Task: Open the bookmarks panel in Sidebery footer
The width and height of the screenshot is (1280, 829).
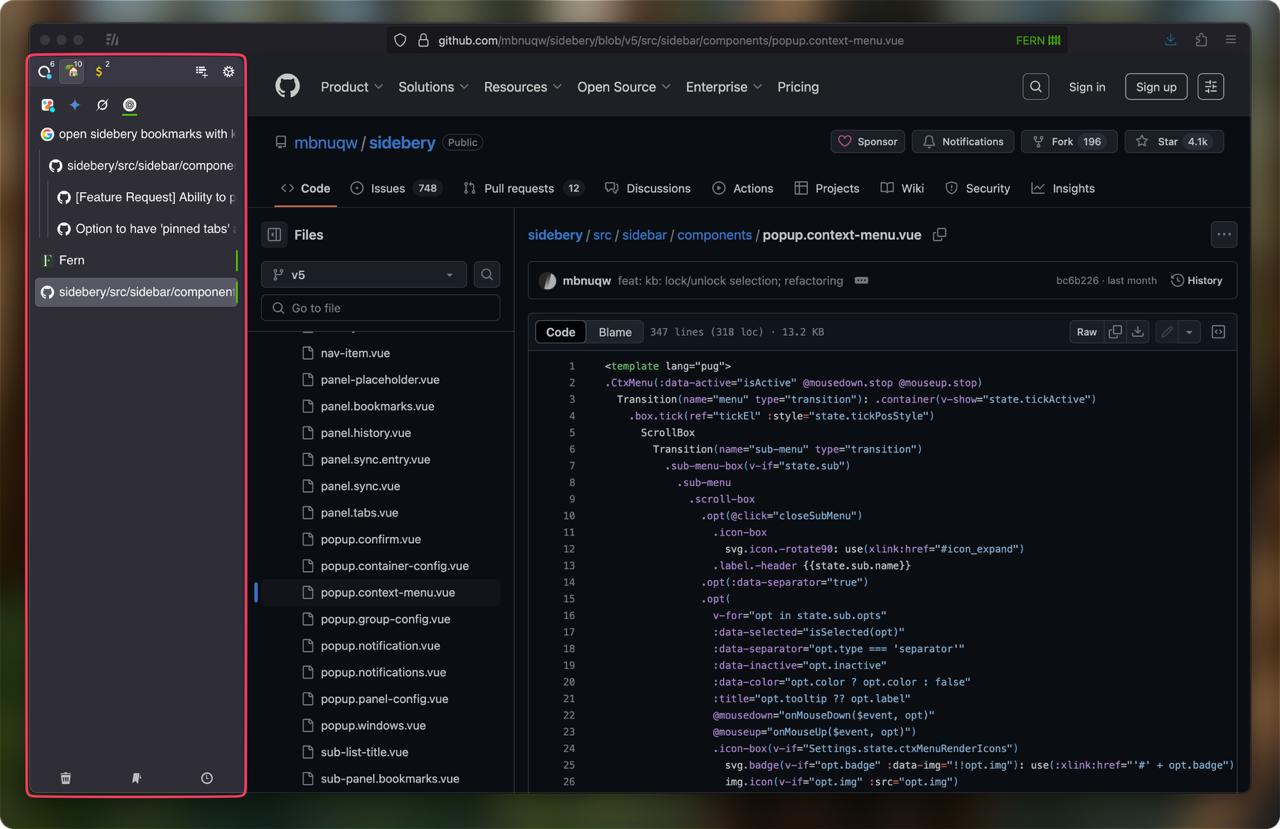Action: (x=136, y=778)
